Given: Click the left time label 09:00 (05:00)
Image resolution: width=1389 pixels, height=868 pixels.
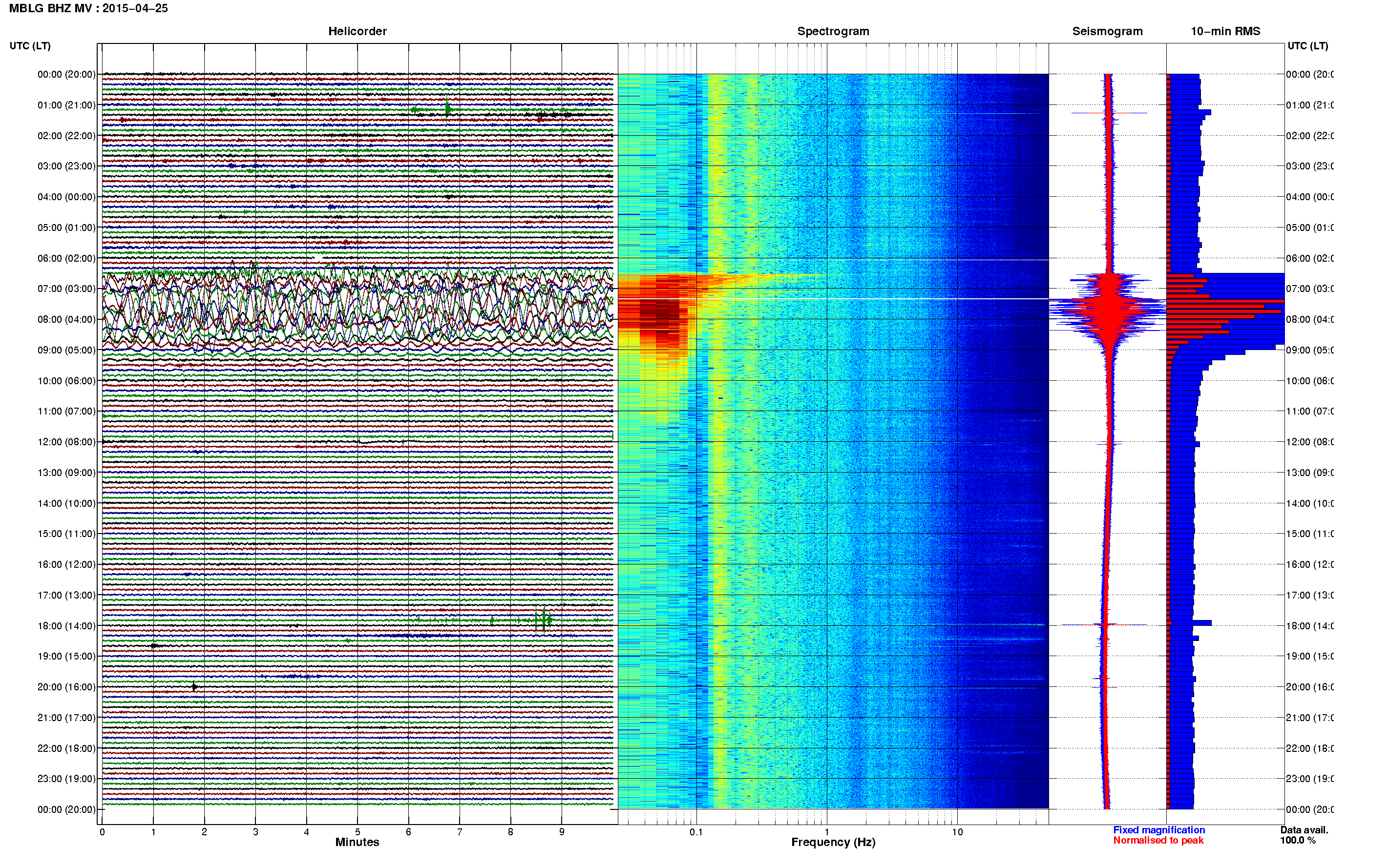Looking at the screenshot, I should tap(66, 350).
